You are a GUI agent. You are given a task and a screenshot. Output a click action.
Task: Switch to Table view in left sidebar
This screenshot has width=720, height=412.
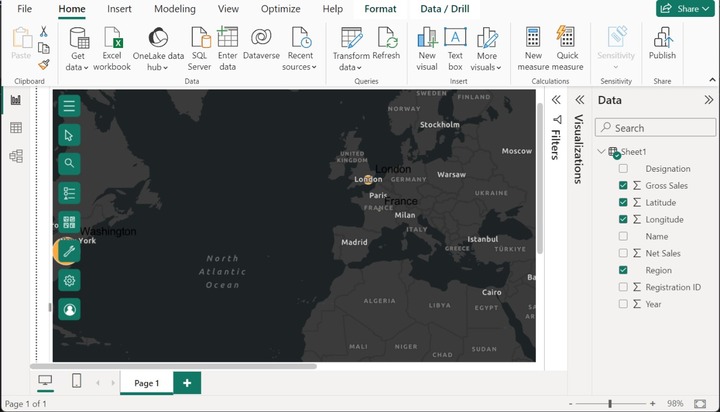pyautogui.click(x=16, y=128)
